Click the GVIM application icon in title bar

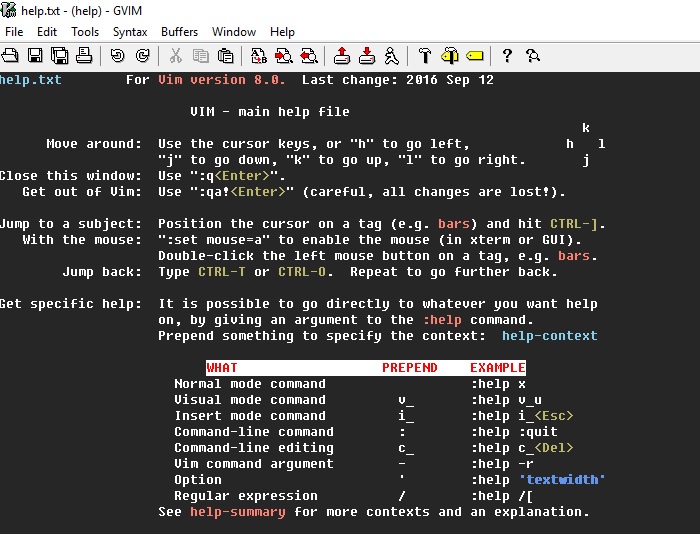click(8, 10)
